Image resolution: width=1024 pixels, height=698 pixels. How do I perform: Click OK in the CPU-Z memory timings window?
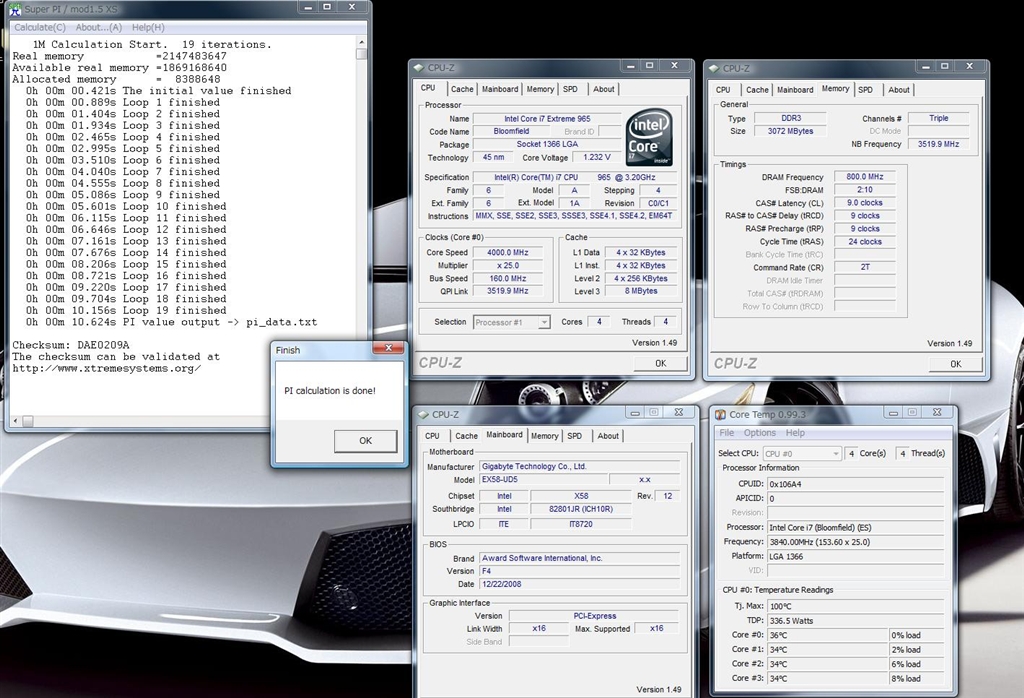click(x=955, y=363)
